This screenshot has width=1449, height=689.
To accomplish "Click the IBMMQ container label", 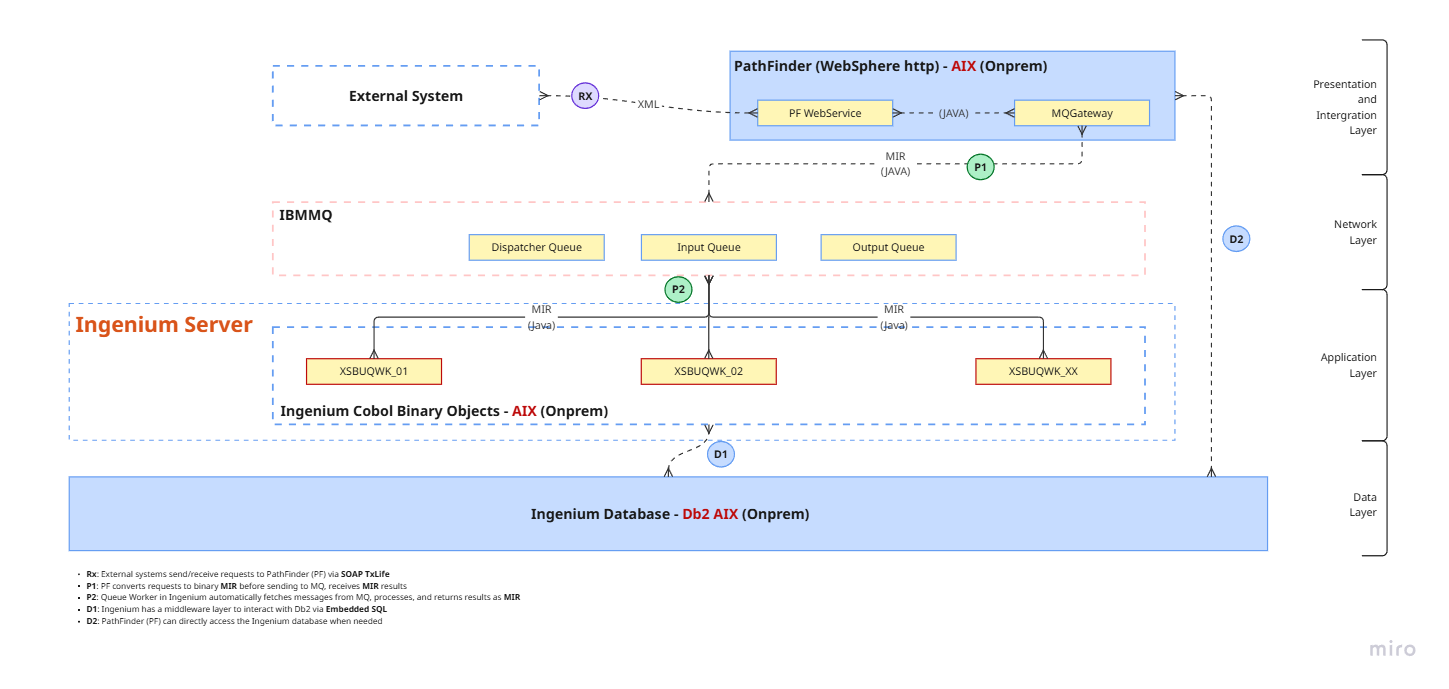I will [306, 215].
